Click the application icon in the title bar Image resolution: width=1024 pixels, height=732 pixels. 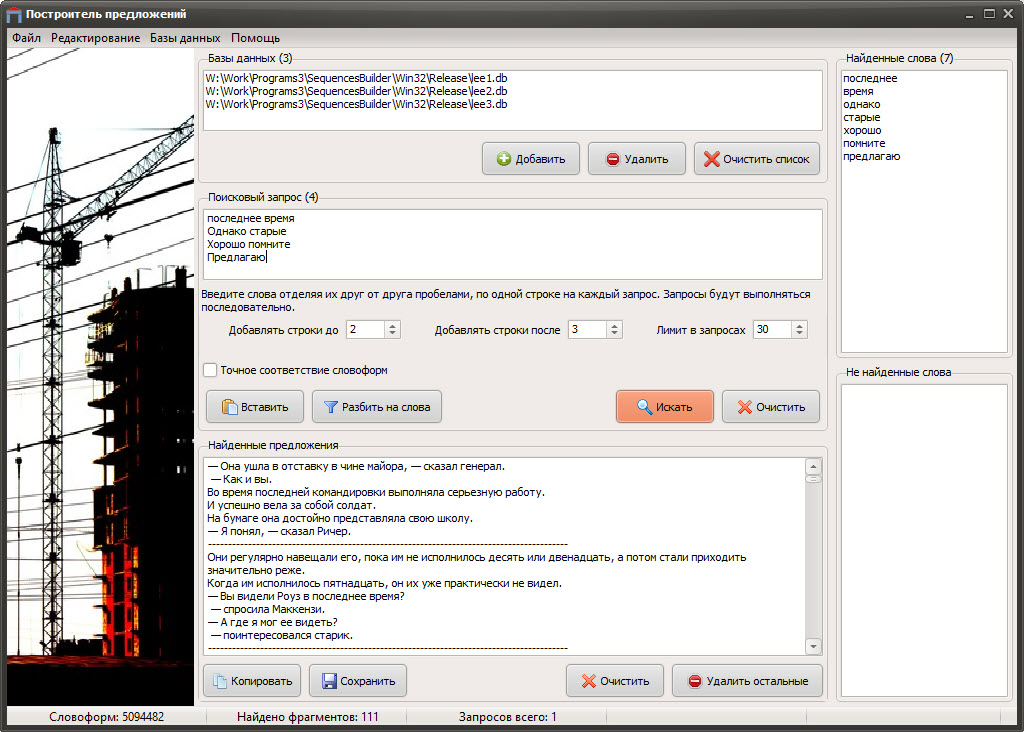[x=13, y=14]
